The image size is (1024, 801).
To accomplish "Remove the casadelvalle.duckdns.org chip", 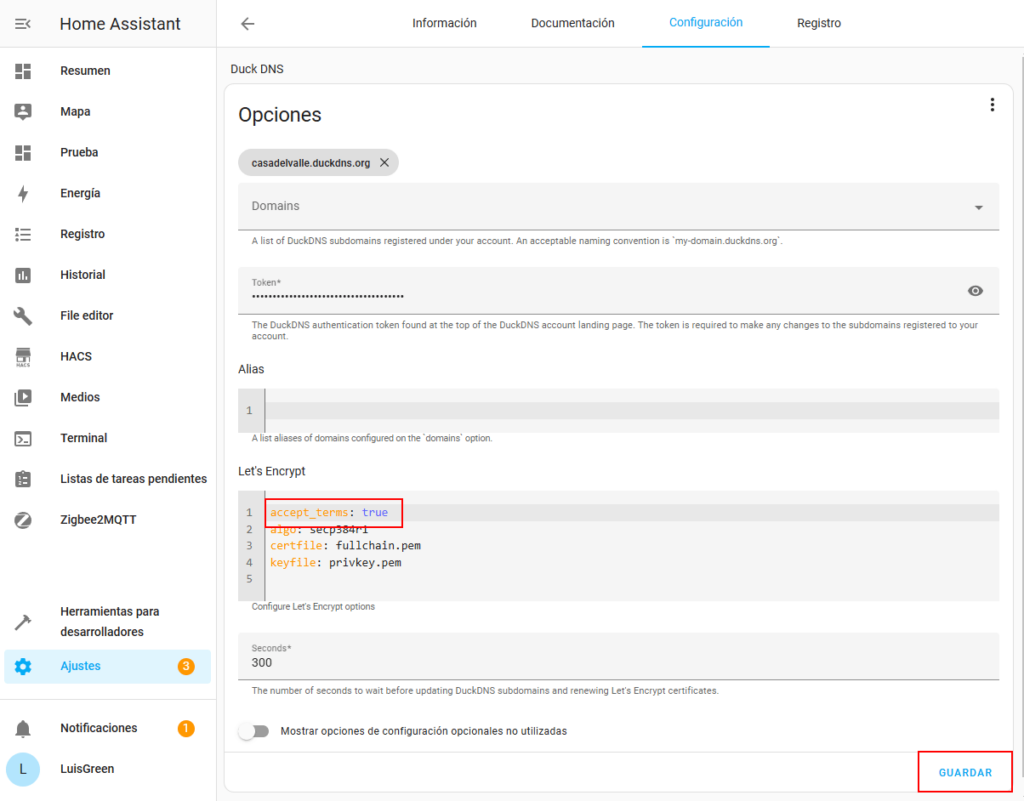I will click(x=384, y=163).
